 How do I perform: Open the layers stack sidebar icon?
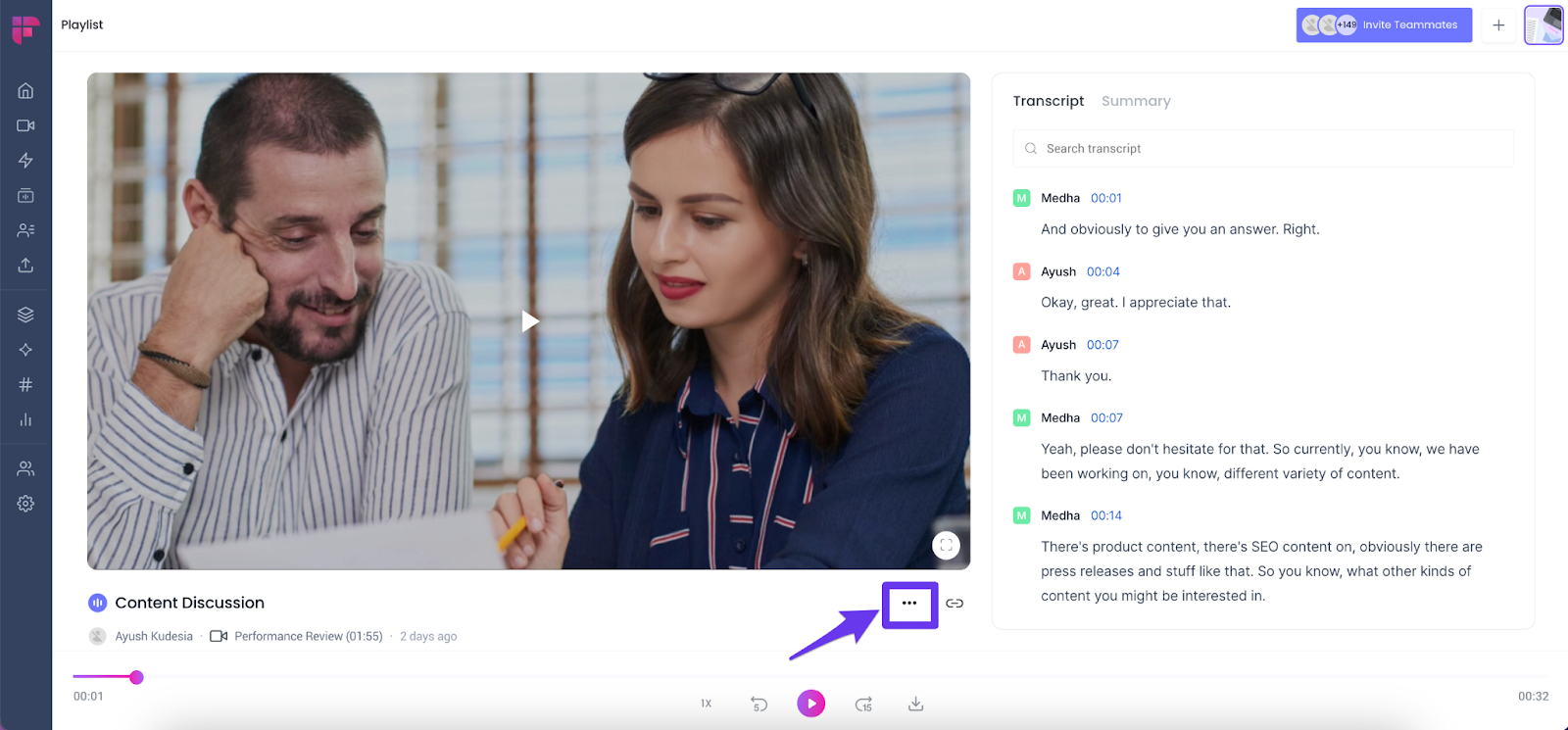pyautogui.click(x=25, y=315)
